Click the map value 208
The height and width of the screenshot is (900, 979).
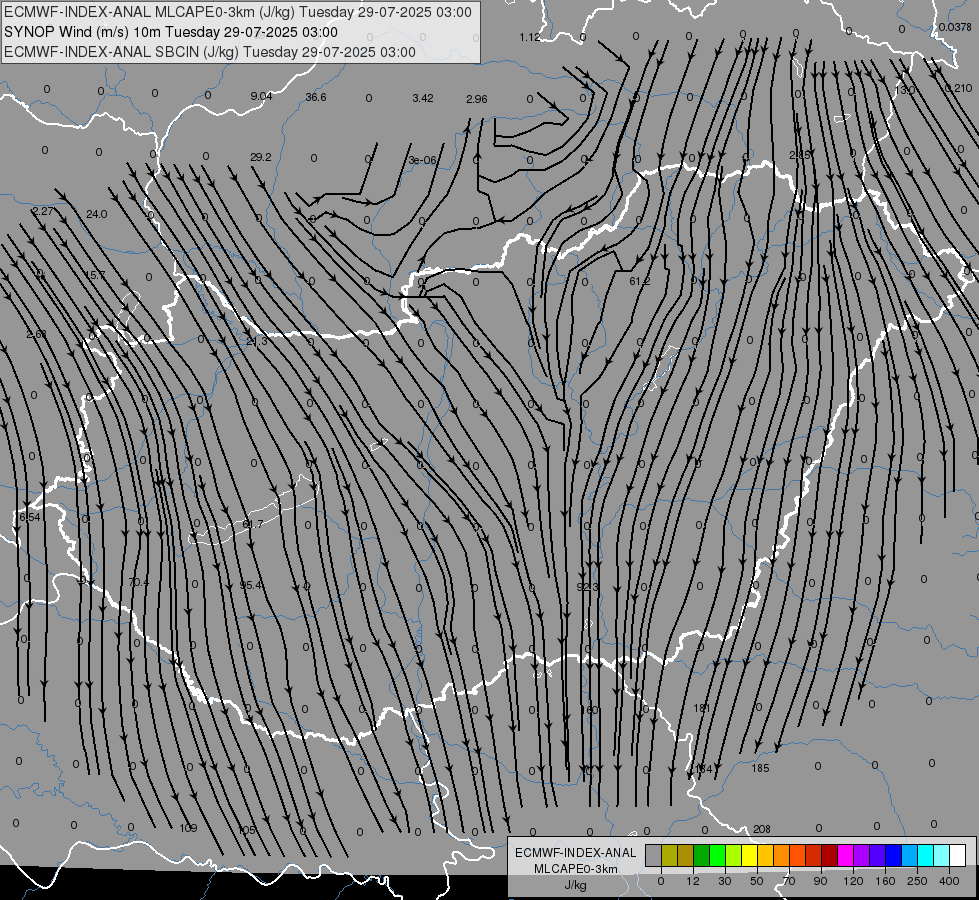coord(762,829)
